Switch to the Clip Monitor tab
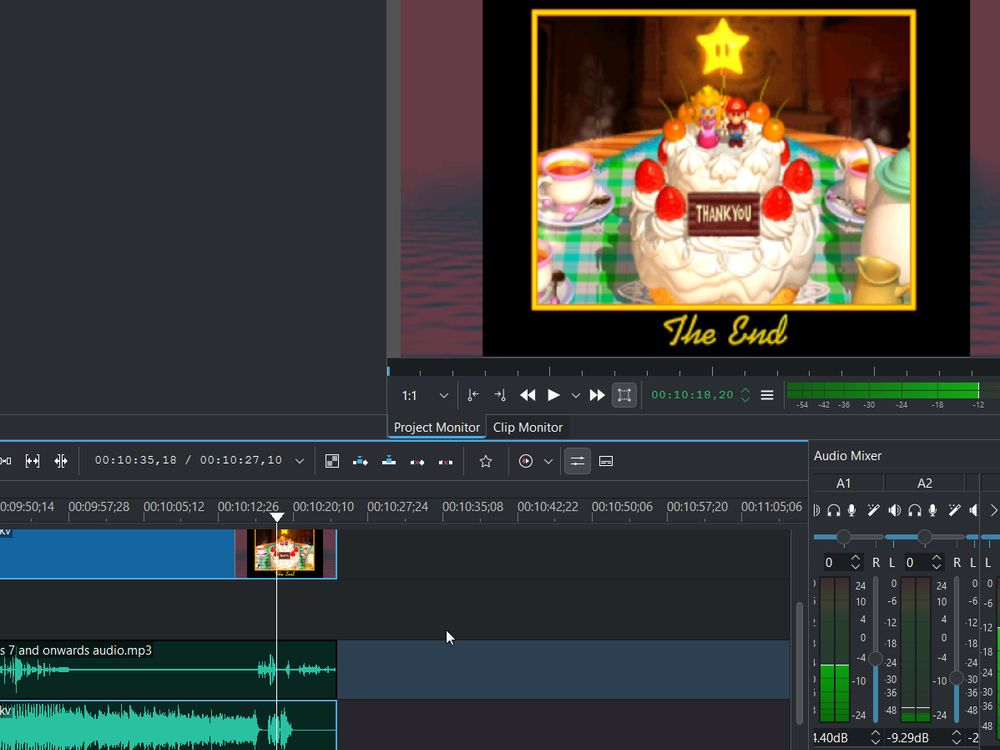Viewport: 1000px width, 750px height. click(x=527, y=427)
